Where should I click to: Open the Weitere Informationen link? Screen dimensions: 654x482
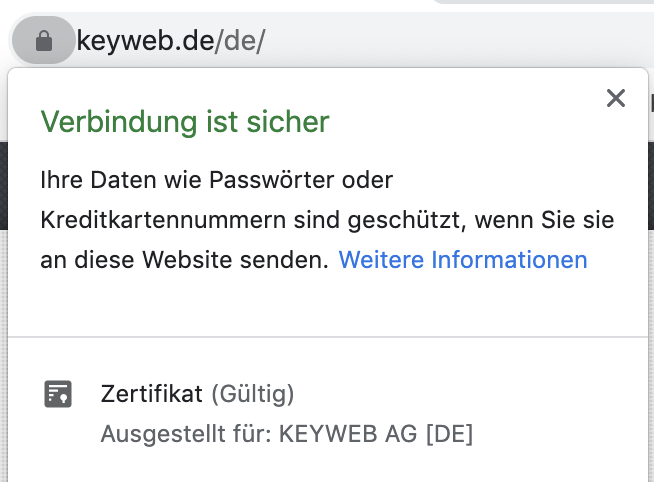[463, 260]
